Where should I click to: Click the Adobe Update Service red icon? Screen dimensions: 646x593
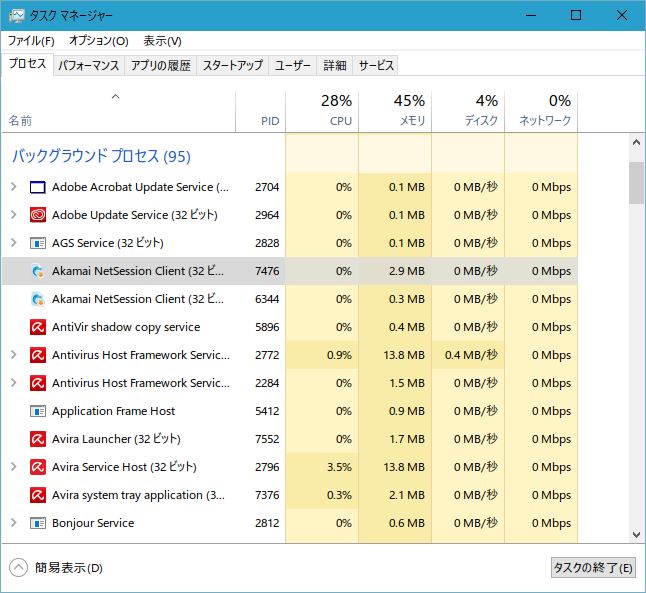[37, 216]
